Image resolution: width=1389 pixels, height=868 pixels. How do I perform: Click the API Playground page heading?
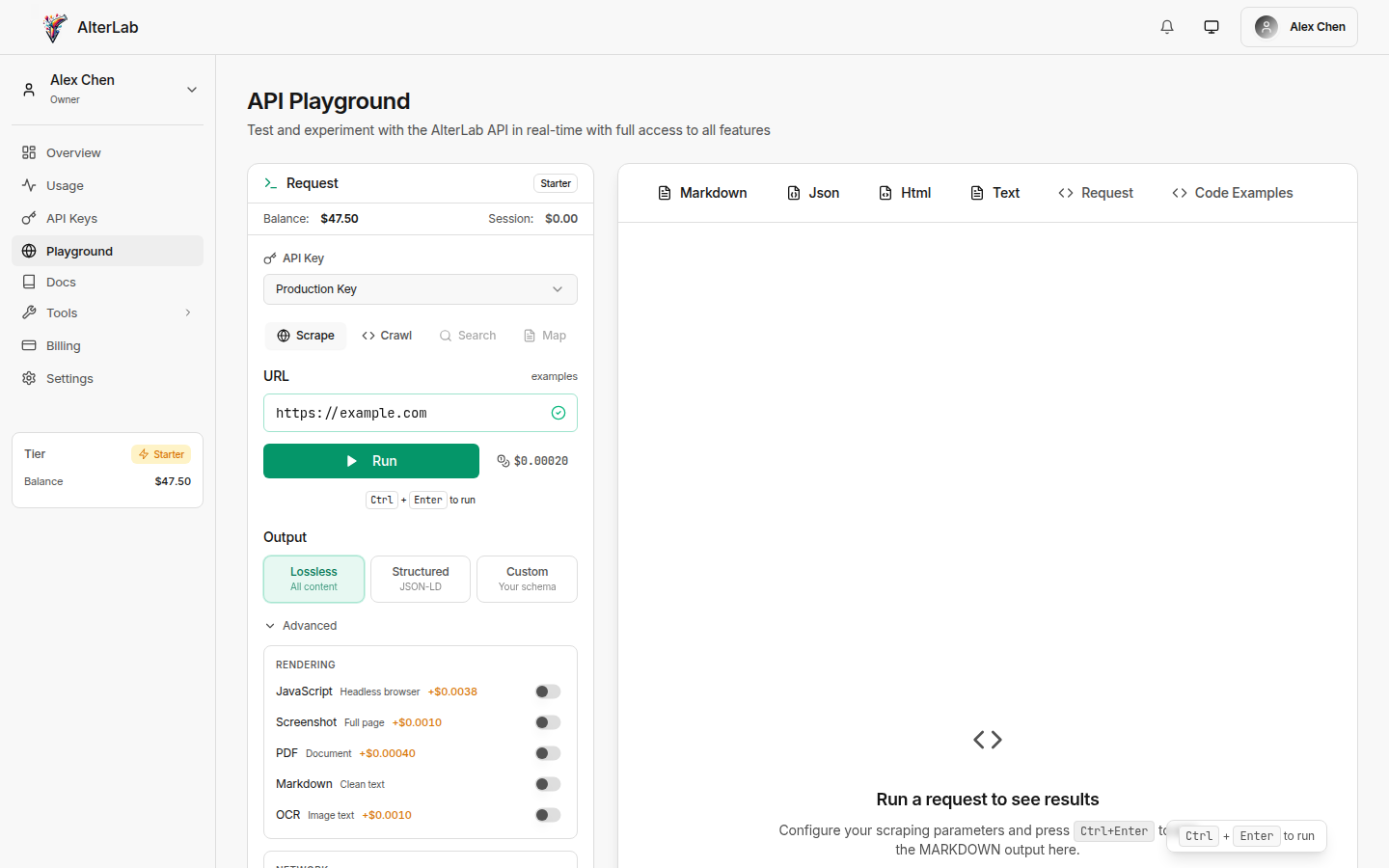[329, 101]
